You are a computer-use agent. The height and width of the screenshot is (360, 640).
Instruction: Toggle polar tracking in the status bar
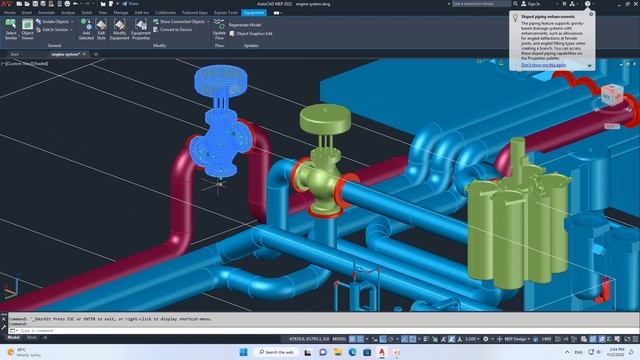pos(391,339)
